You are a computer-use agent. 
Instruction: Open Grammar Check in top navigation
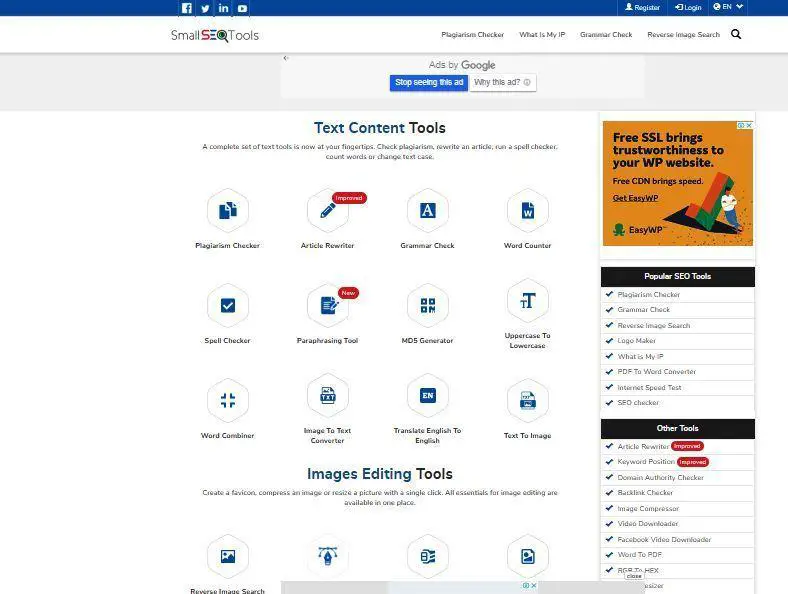click(x=606, y=35)
